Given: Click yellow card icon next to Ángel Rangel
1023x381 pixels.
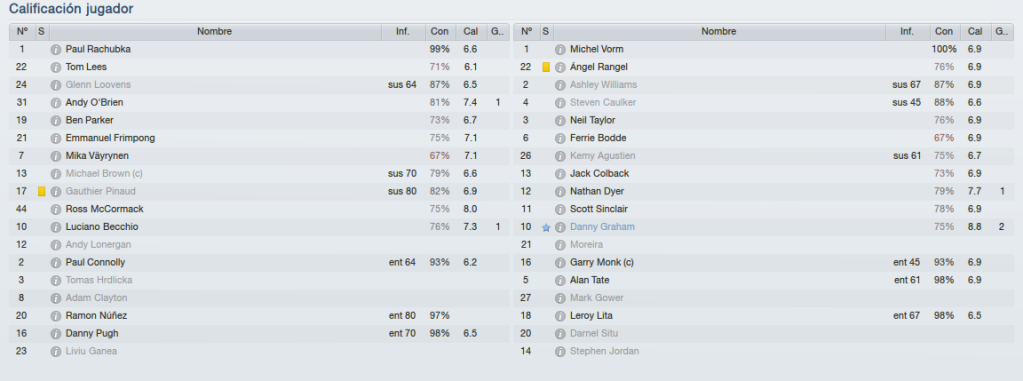Looking at the screenshot, I should [x=546, y=67].
